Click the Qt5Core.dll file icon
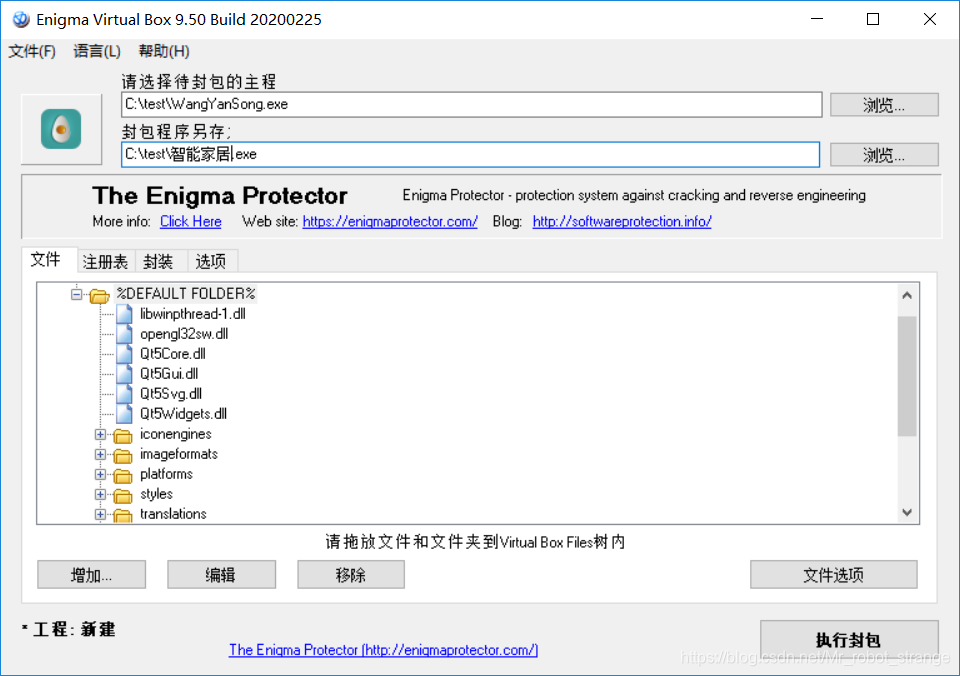 pos(124,354)
